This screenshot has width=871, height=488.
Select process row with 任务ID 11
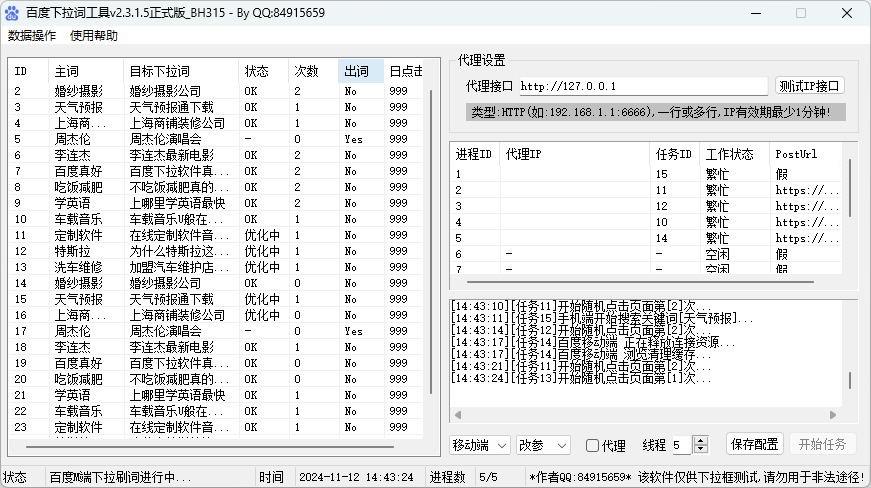(647, 190)
